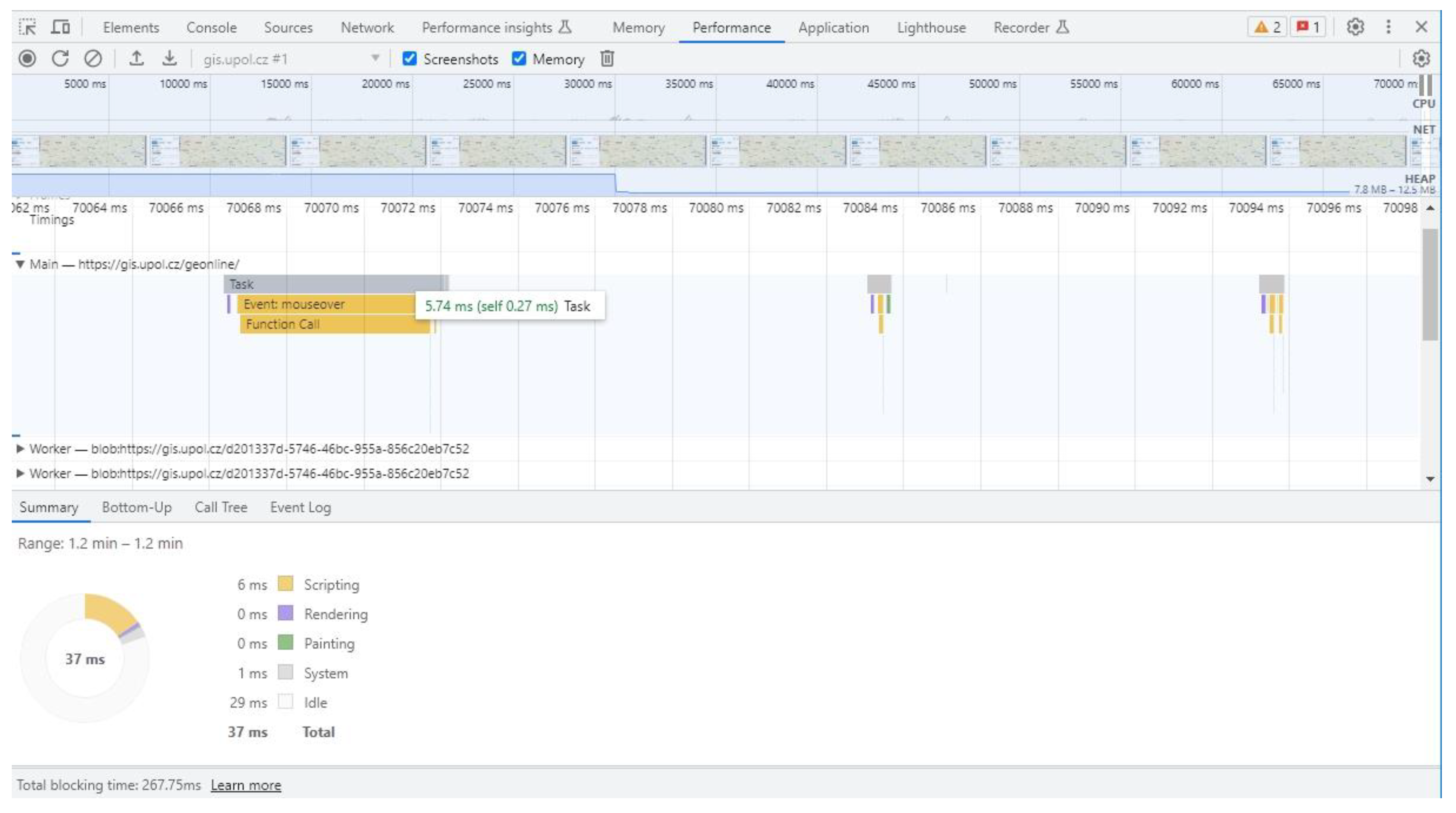The image size is (1456, 813).
Task: Click the Learn more link
Action: click(245, 785)
